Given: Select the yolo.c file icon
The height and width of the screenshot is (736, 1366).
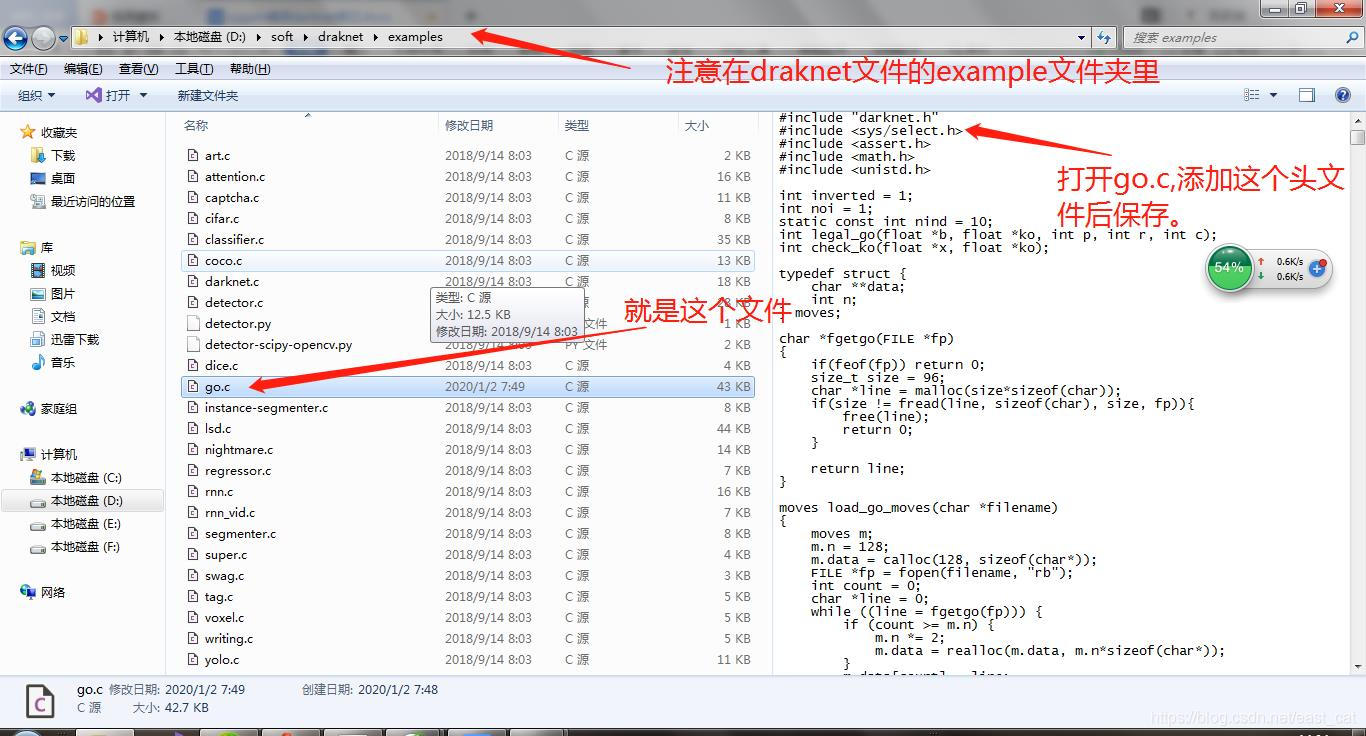Looking at the screenshot, I should click(x=193, y=659).
